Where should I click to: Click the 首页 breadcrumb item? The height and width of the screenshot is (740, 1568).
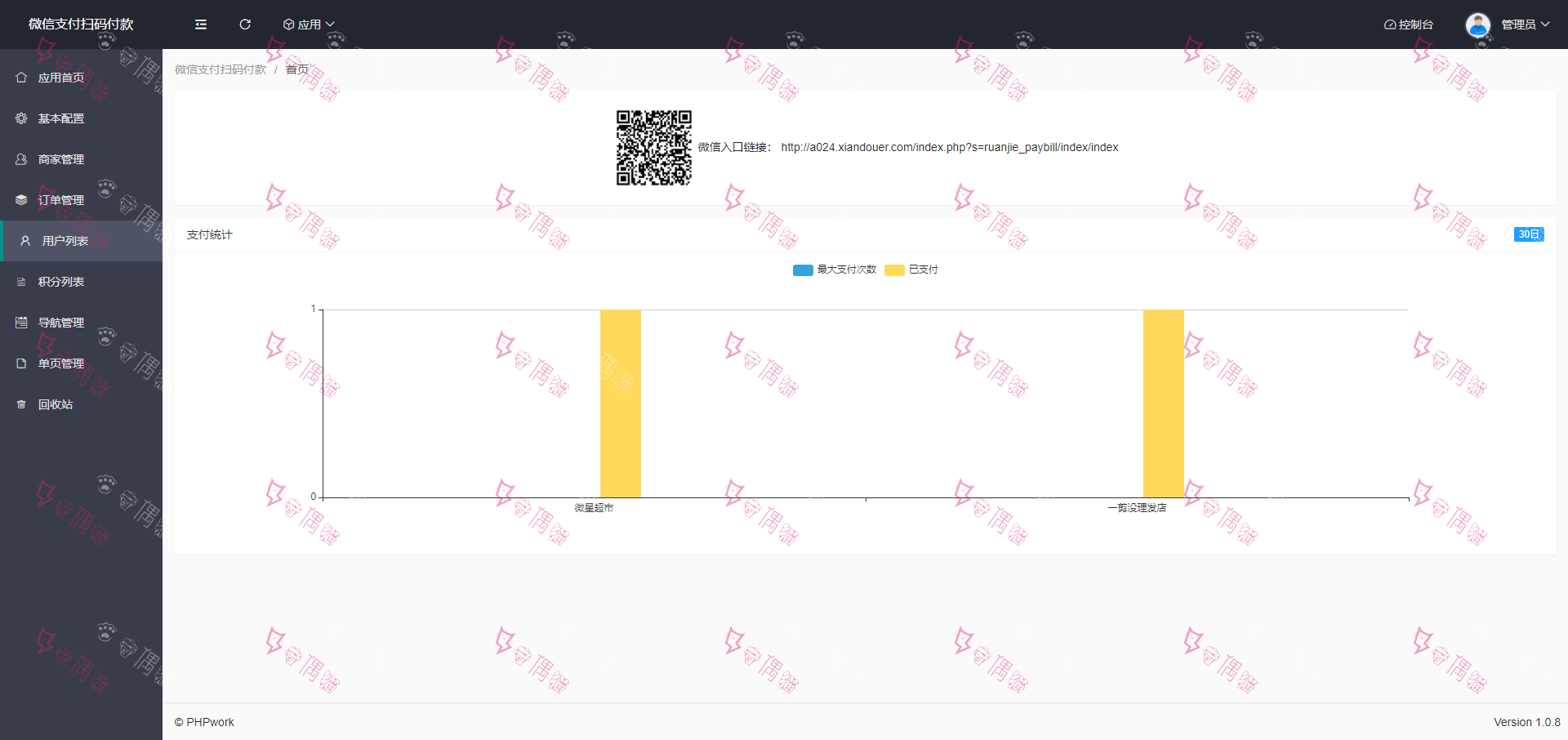pos(297,69)
